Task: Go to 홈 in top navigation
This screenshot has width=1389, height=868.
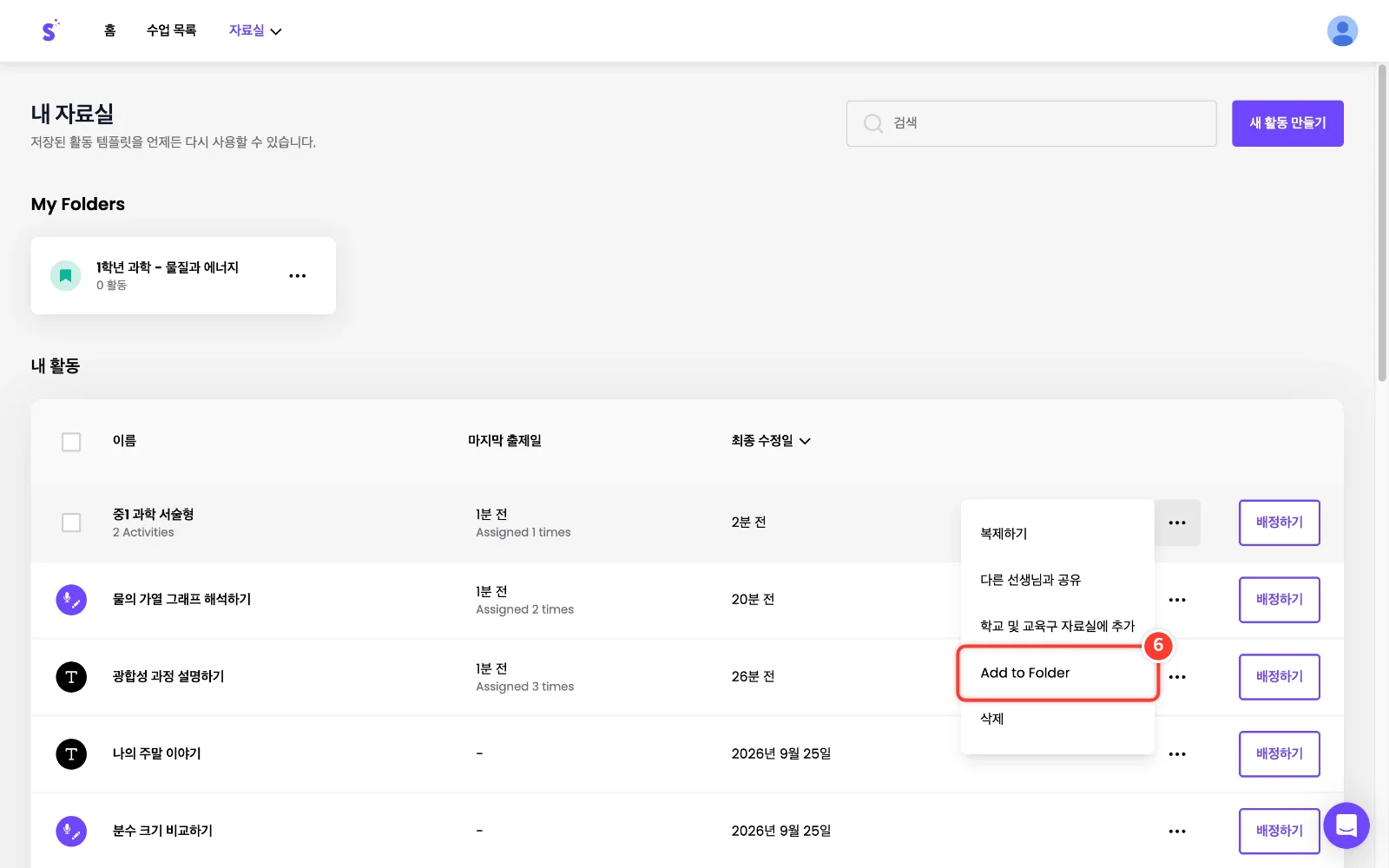Action: pyautogui.click(x=109, y=30)
